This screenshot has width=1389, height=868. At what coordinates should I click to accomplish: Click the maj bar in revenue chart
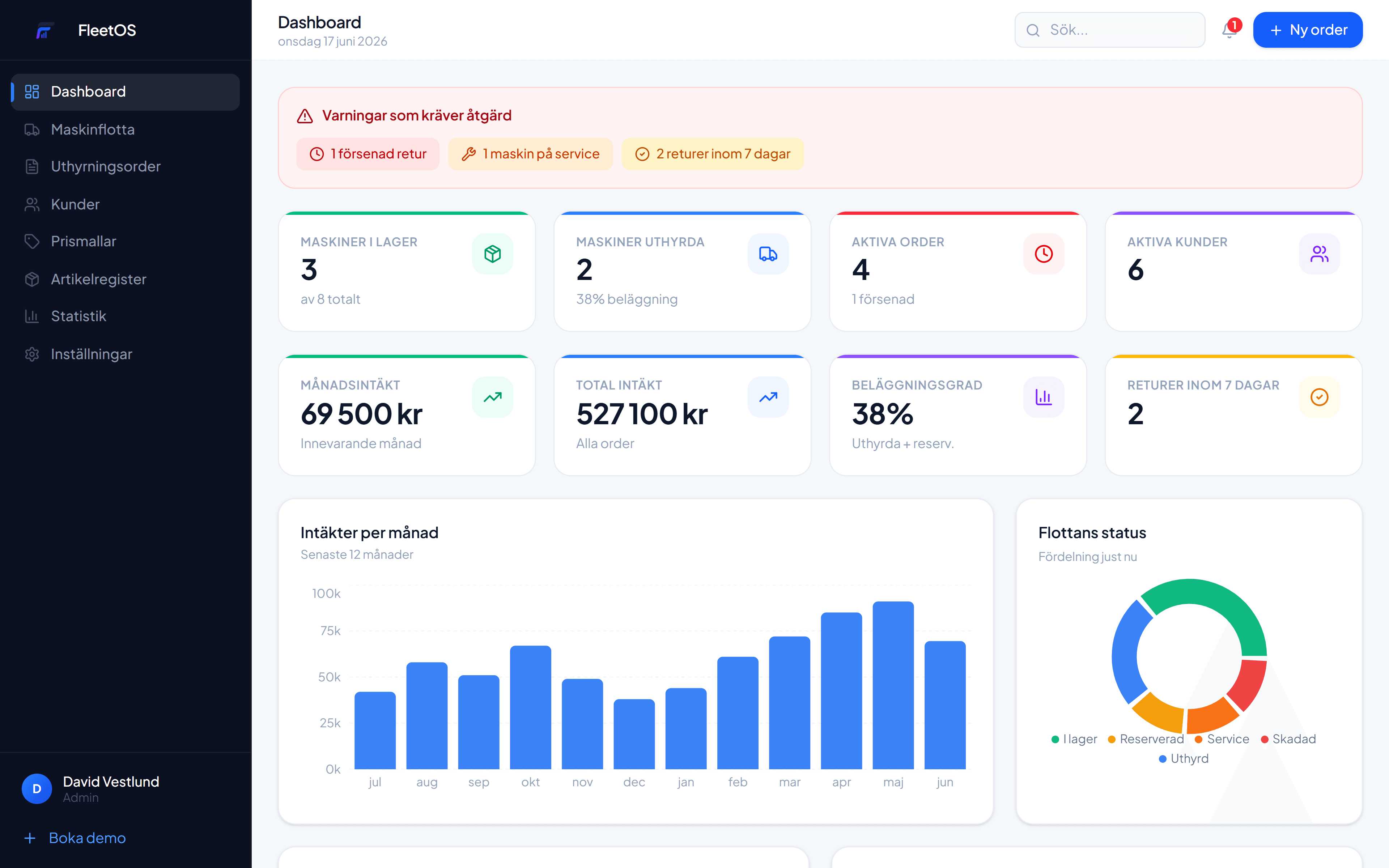coord(893,685)
